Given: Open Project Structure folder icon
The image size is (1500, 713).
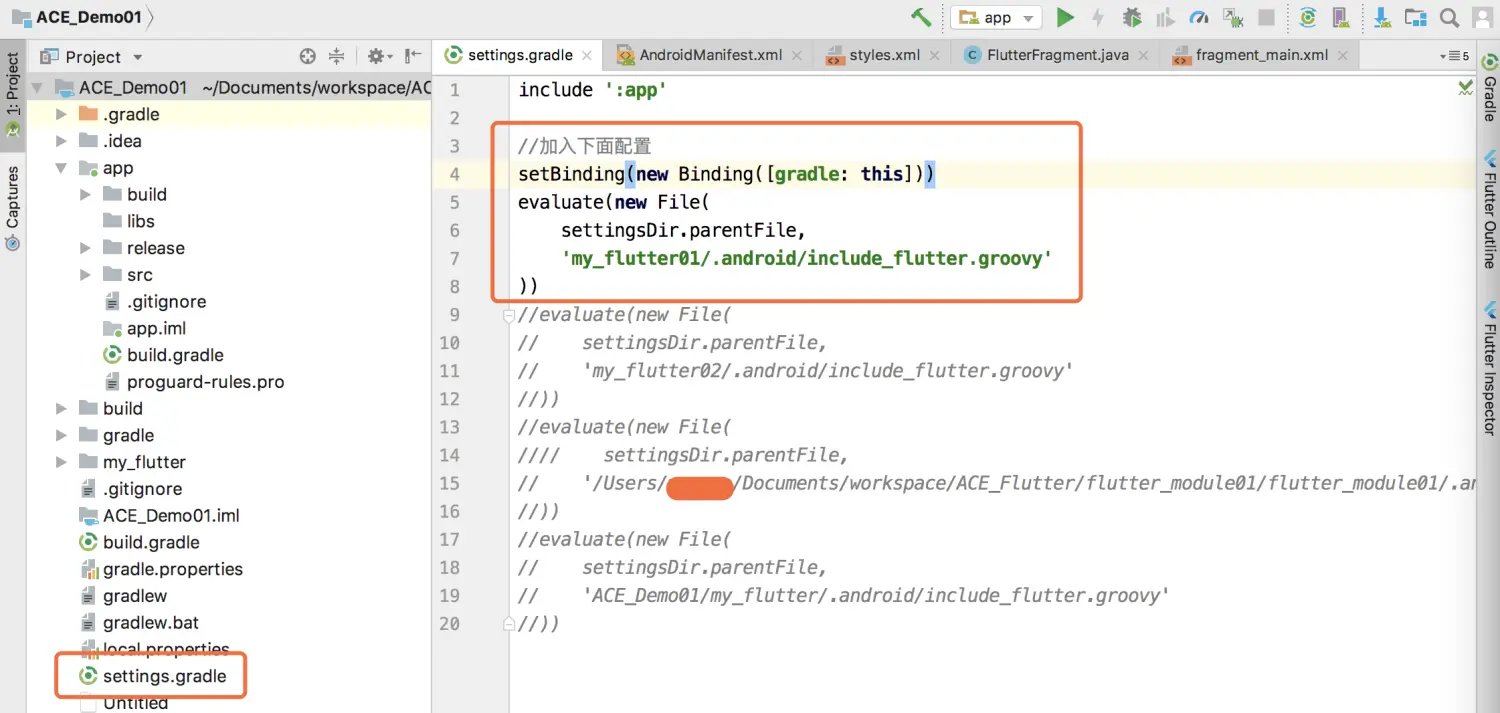Looking at the screenshot, I should [x=1415, y=17].
